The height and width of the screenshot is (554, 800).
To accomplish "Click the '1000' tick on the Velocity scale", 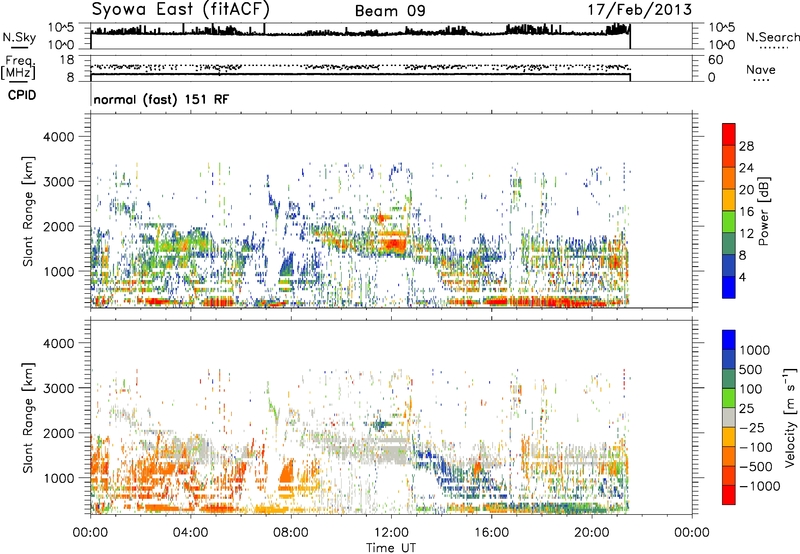I will click(x=755, y=350).
